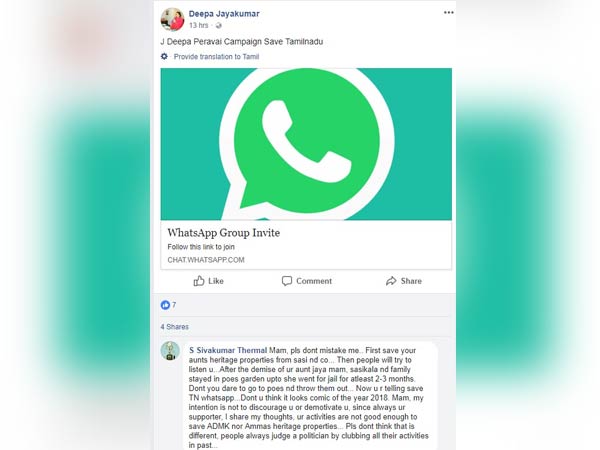Viewport: 600px width, 450px height.
Task: Open the three-dot post options menu
Action: 448,13
